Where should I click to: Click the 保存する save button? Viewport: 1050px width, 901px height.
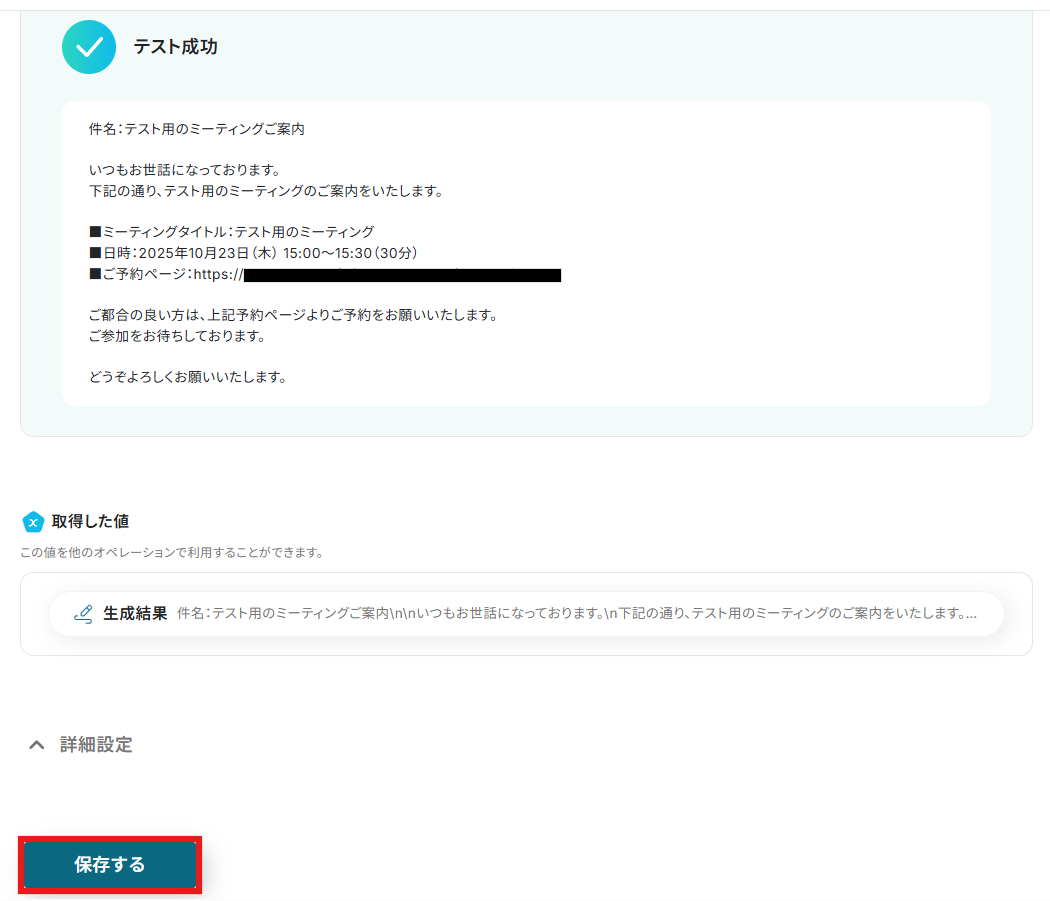[x=110, y=864]
